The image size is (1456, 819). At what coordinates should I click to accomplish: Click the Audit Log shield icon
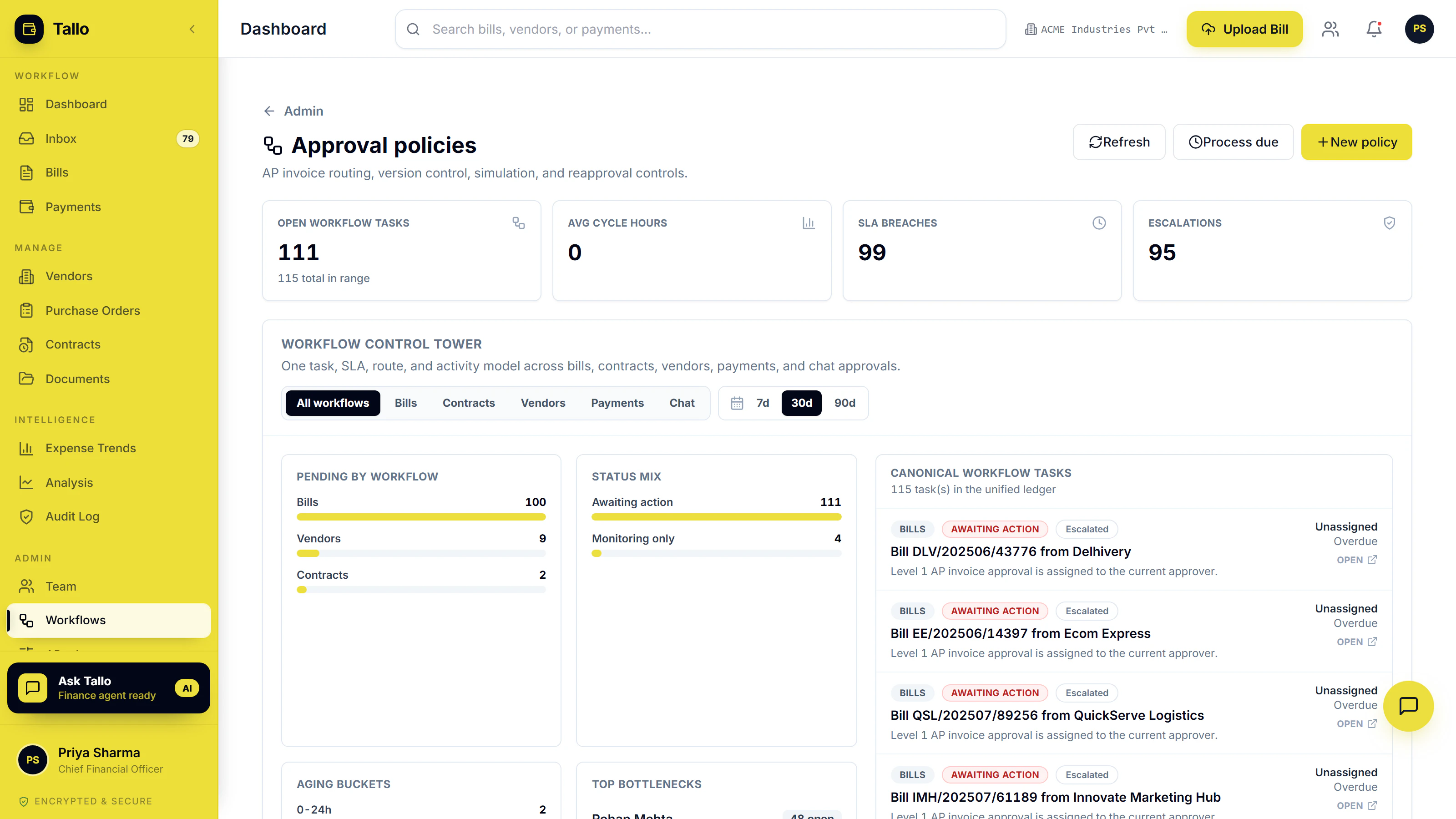[26, 516]
